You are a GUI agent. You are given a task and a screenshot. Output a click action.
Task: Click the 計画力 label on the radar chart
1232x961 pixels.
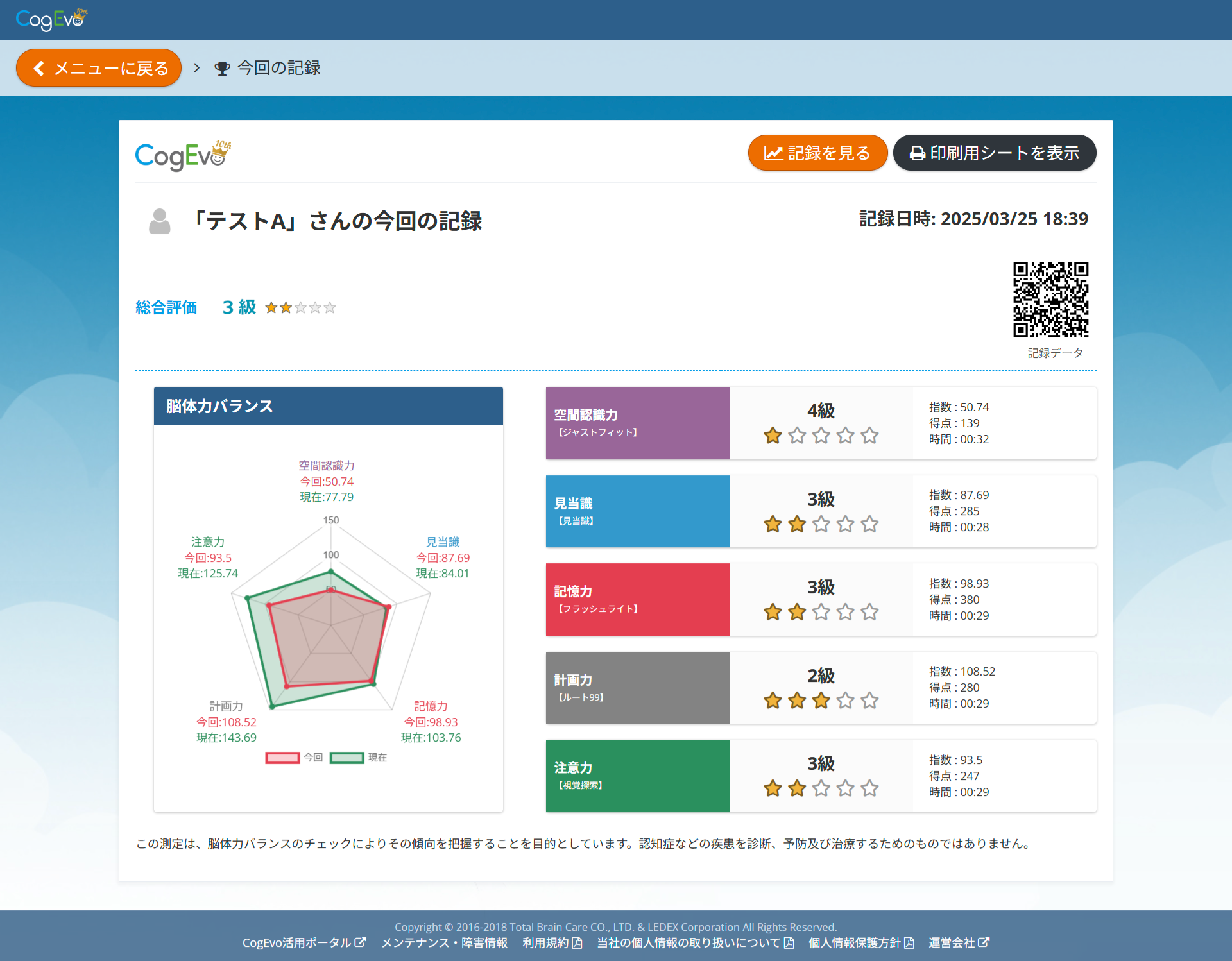[227, 706]
